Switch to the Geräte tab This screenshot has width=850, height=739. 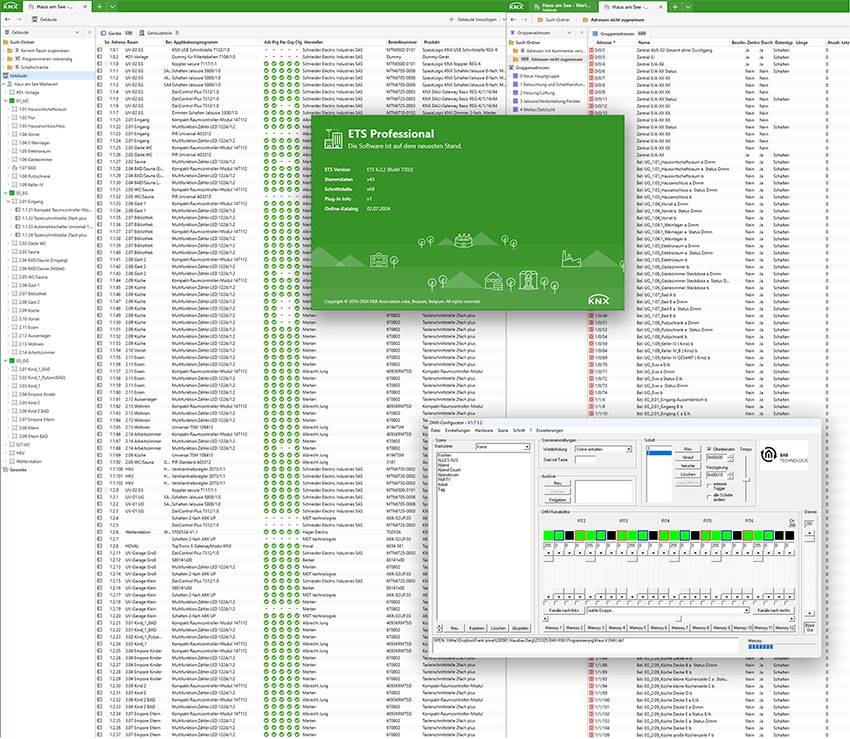click(x=117, y=33)
